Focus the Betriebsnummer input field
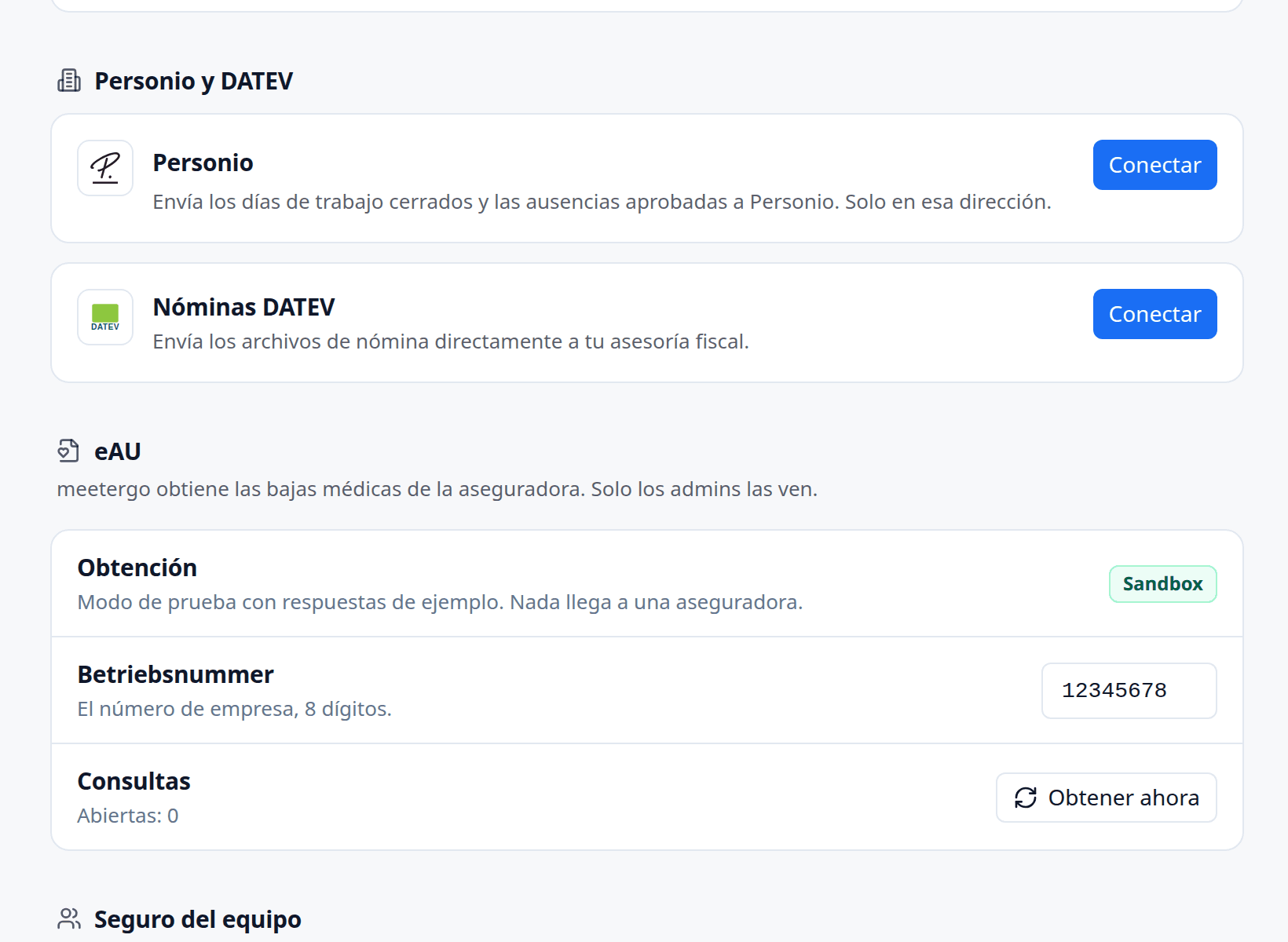Screen dimensions: 1288x942 pos(1129,691)
